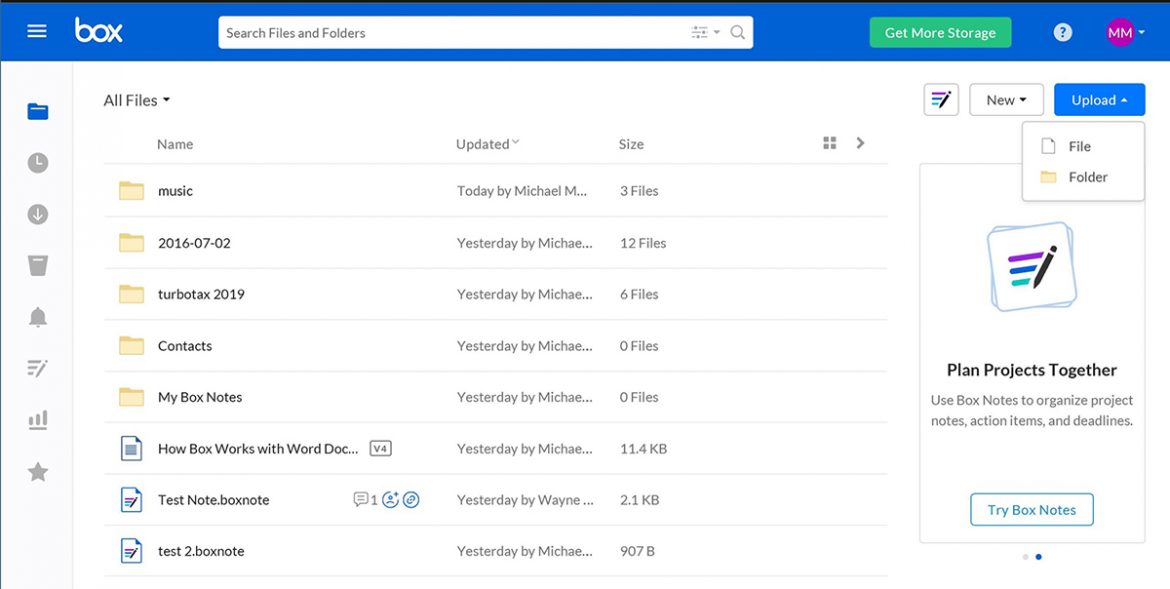
Task: Open Notifications via the bell icon
Action: point(37,316)
